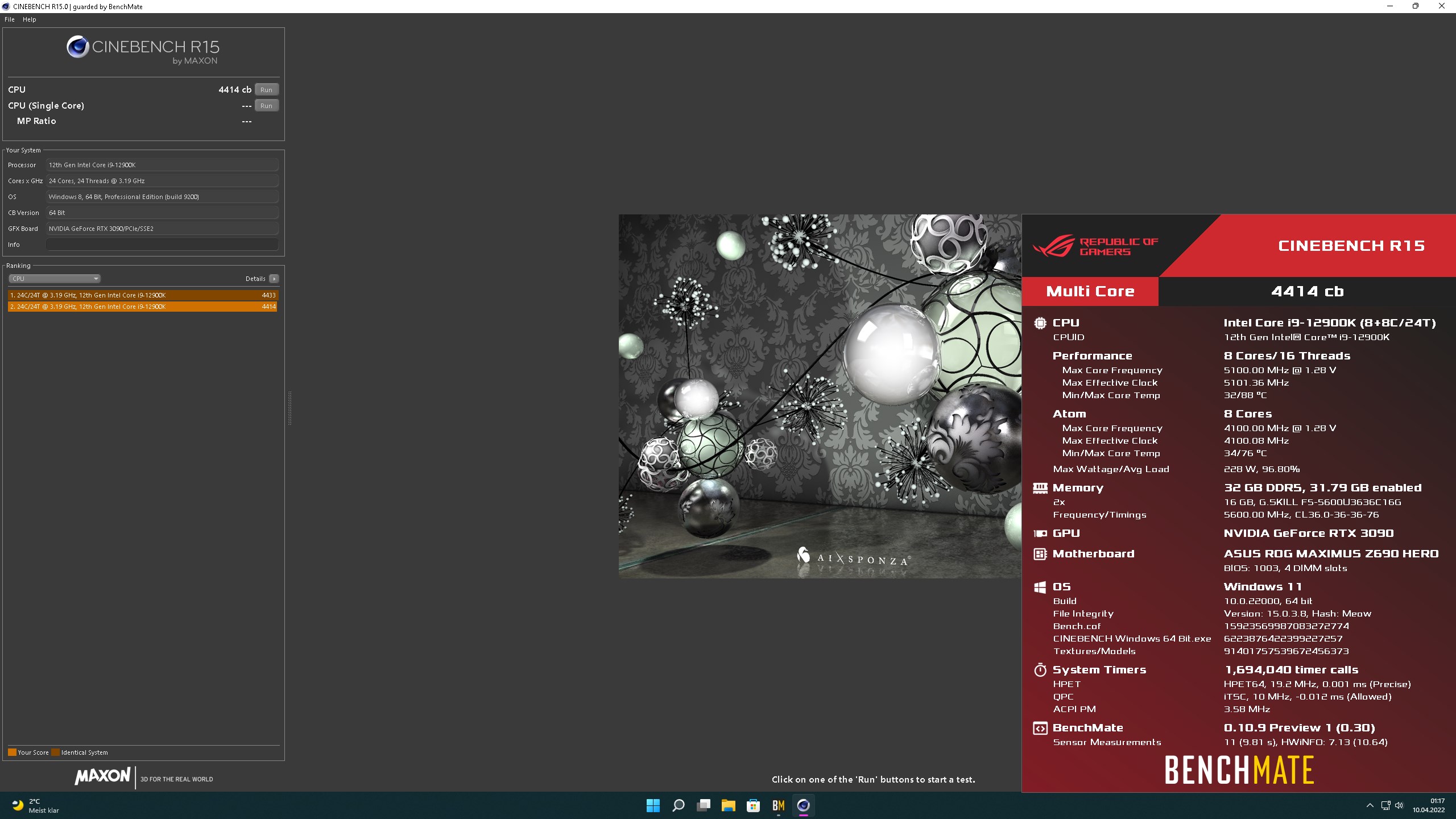Click the 5600.00 MHz, CL36.0-36-36-76 timings
Screen dimensions: 1456x819
[x=1301, y=515]
